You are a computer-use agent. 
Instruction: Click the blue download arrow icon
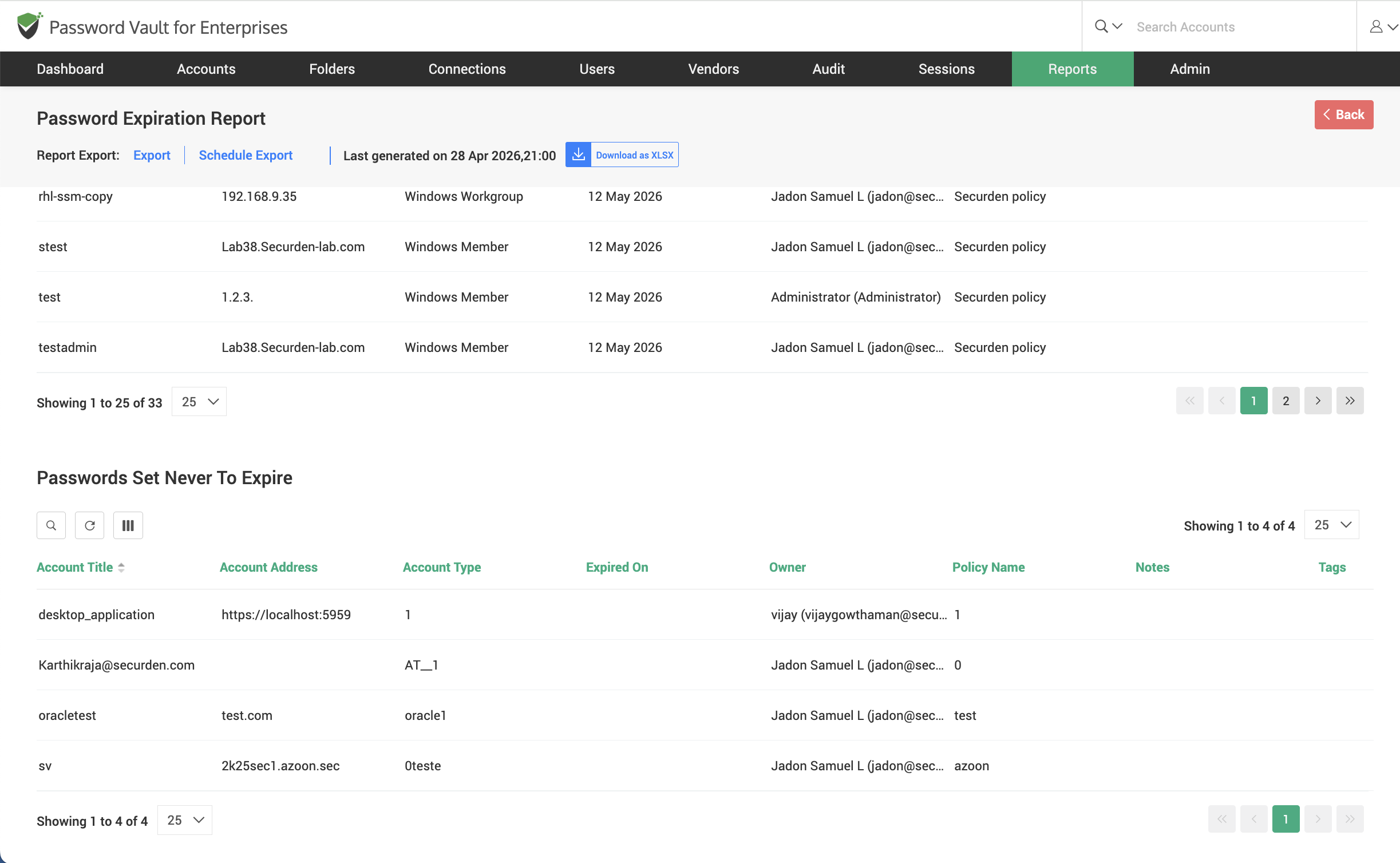coord(579,155)
